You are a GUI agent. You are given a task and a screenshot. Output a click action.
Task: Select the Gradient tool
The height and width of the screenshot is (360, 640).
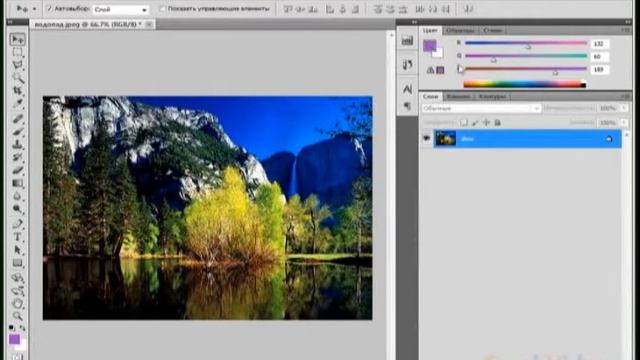[x=17, y=183]
